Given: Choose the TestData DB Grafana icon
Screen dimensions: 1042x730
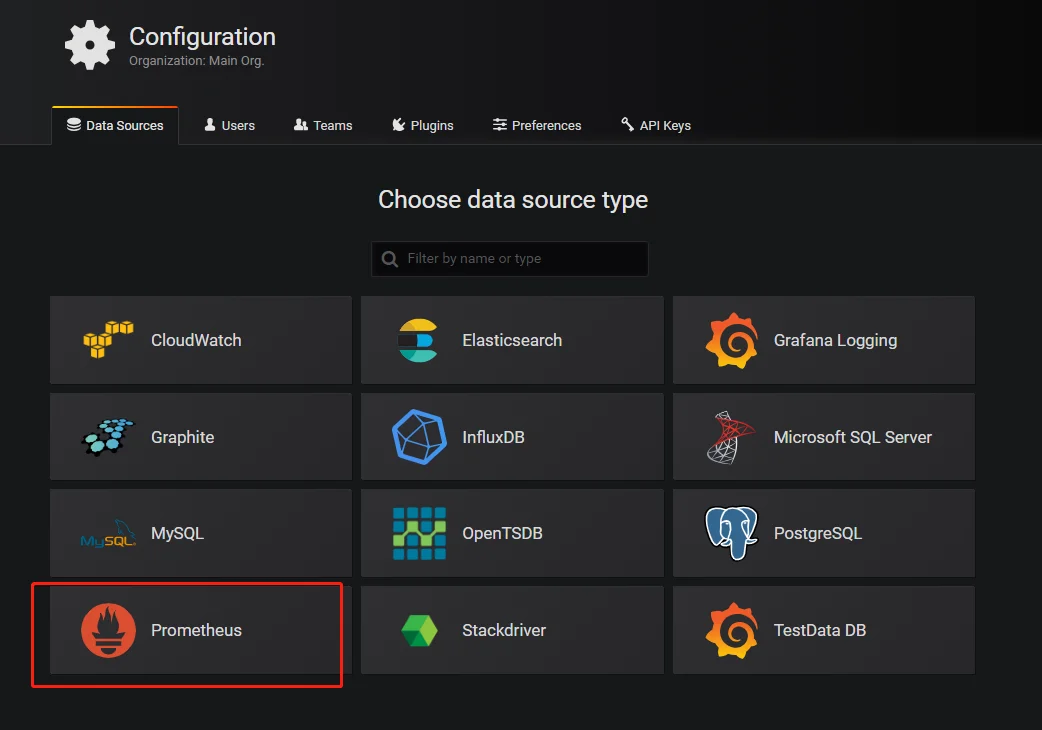Looking at the screenshot, I should 732,630.
